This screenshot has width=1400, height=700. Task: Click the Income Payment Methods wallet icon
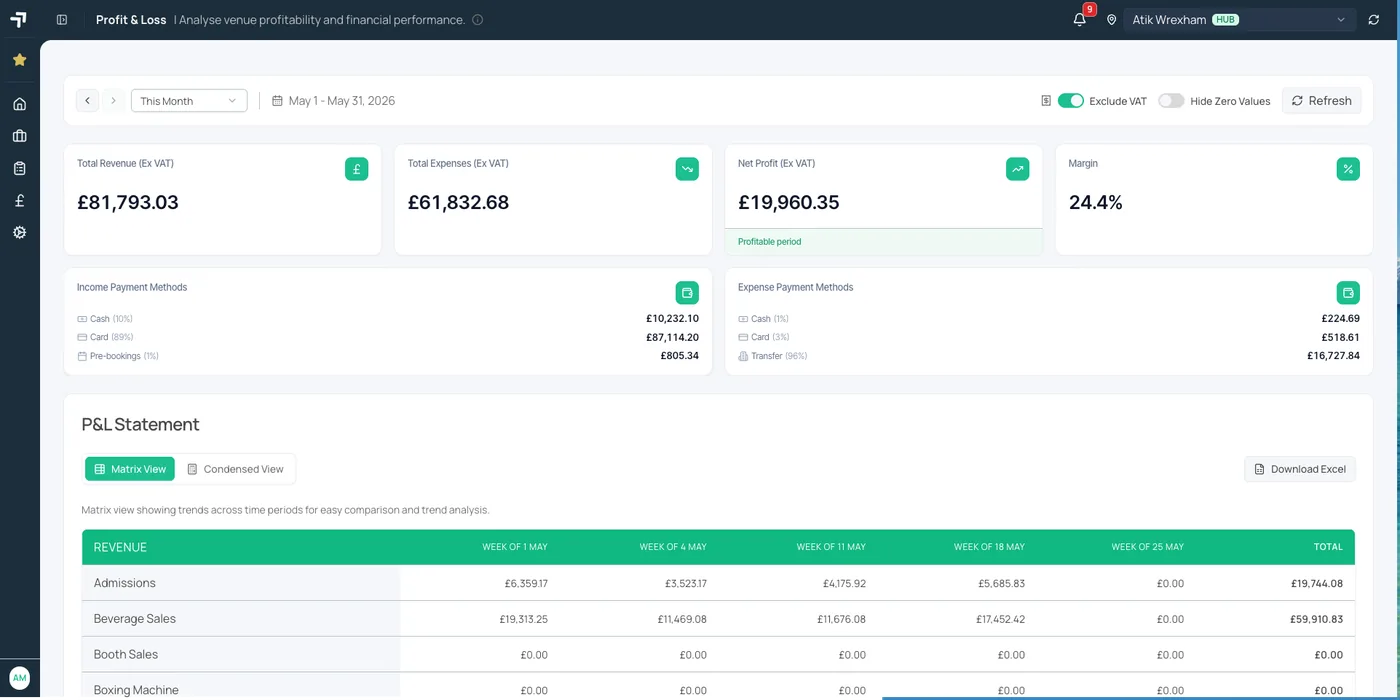pyautogui.click(x=687, y=293)
